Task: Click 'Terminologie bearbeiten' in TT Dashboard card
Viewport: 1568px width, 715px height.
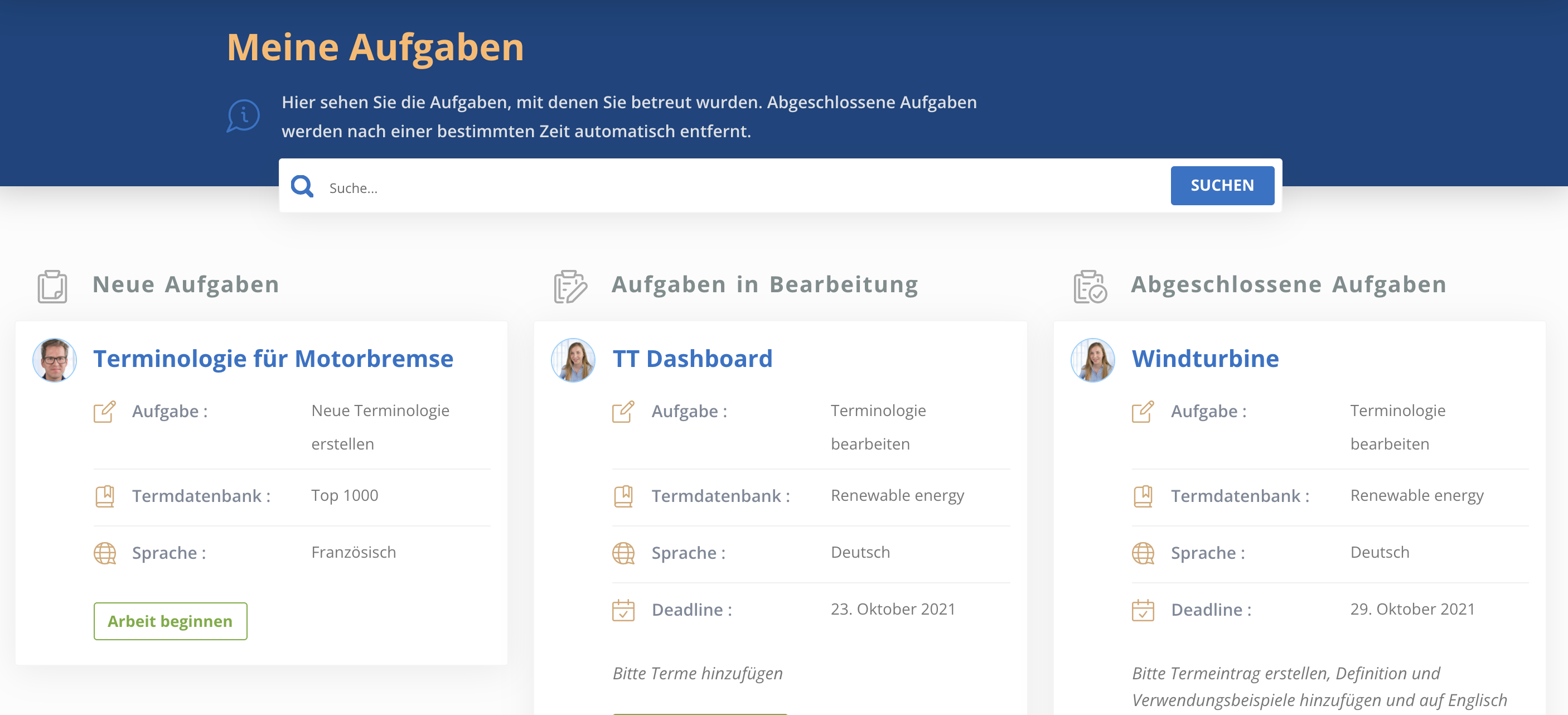Action: pos(878,427)
